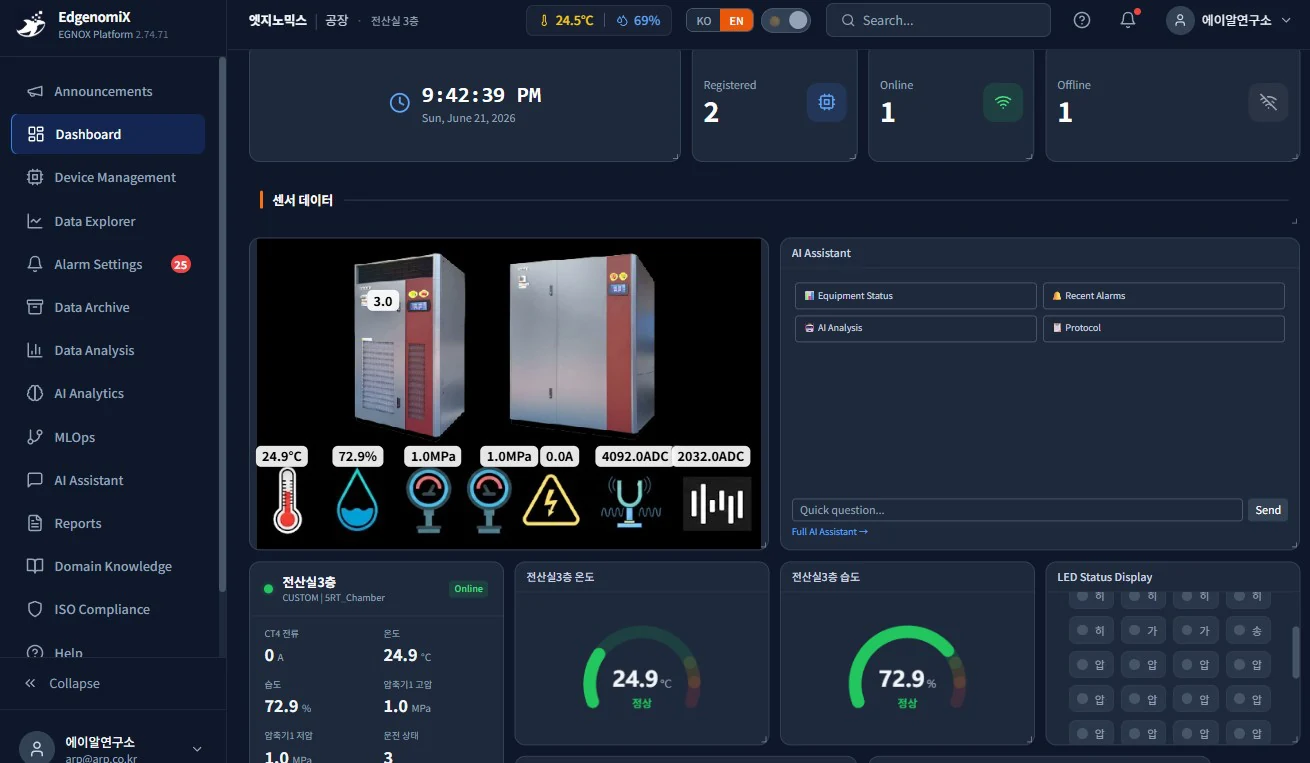Click the Offline wifi-off icon

(x=1269, y=102)
